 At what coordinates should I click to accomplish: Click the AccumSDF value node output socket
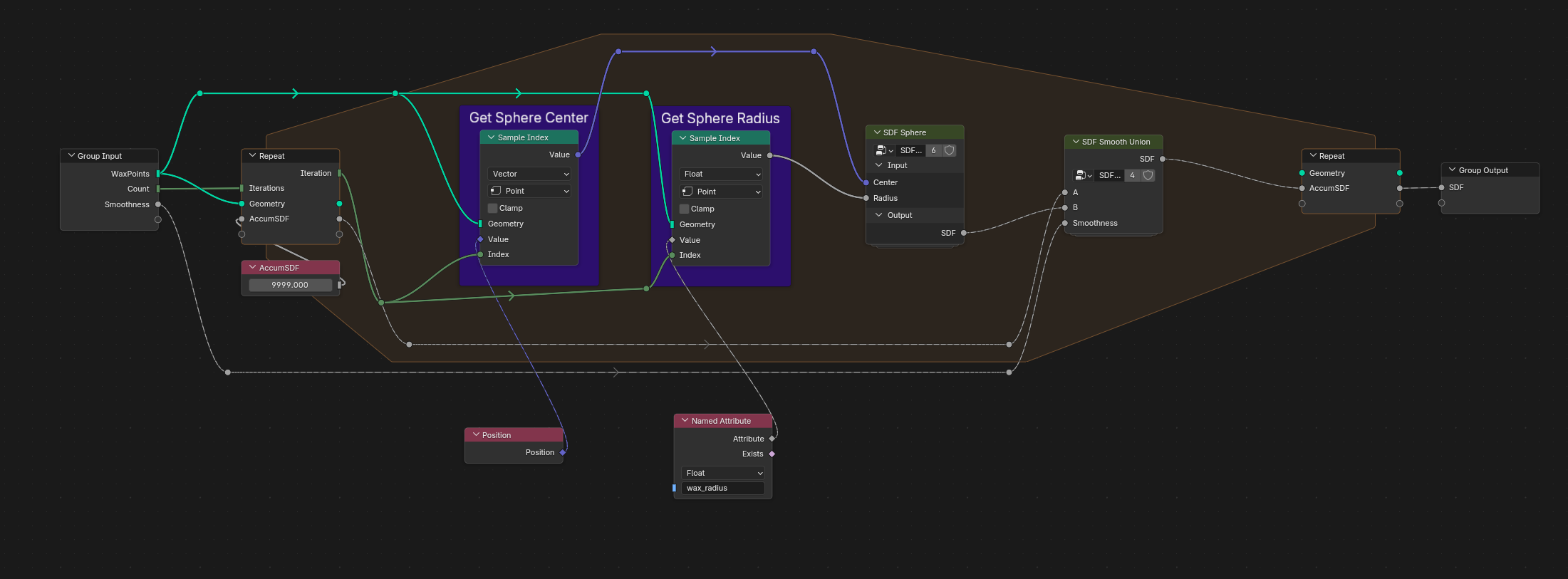pyautogui.click(x=340, y=285)
